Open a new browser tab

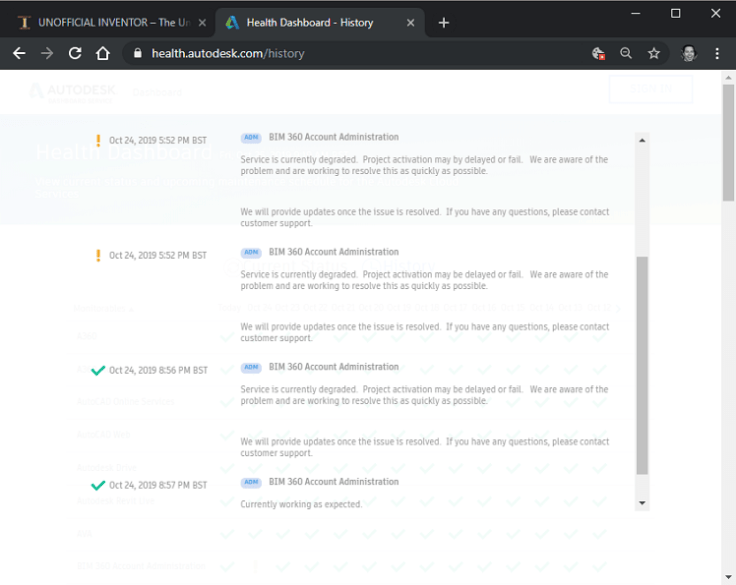pyautogui.click(x=444, y=23)
